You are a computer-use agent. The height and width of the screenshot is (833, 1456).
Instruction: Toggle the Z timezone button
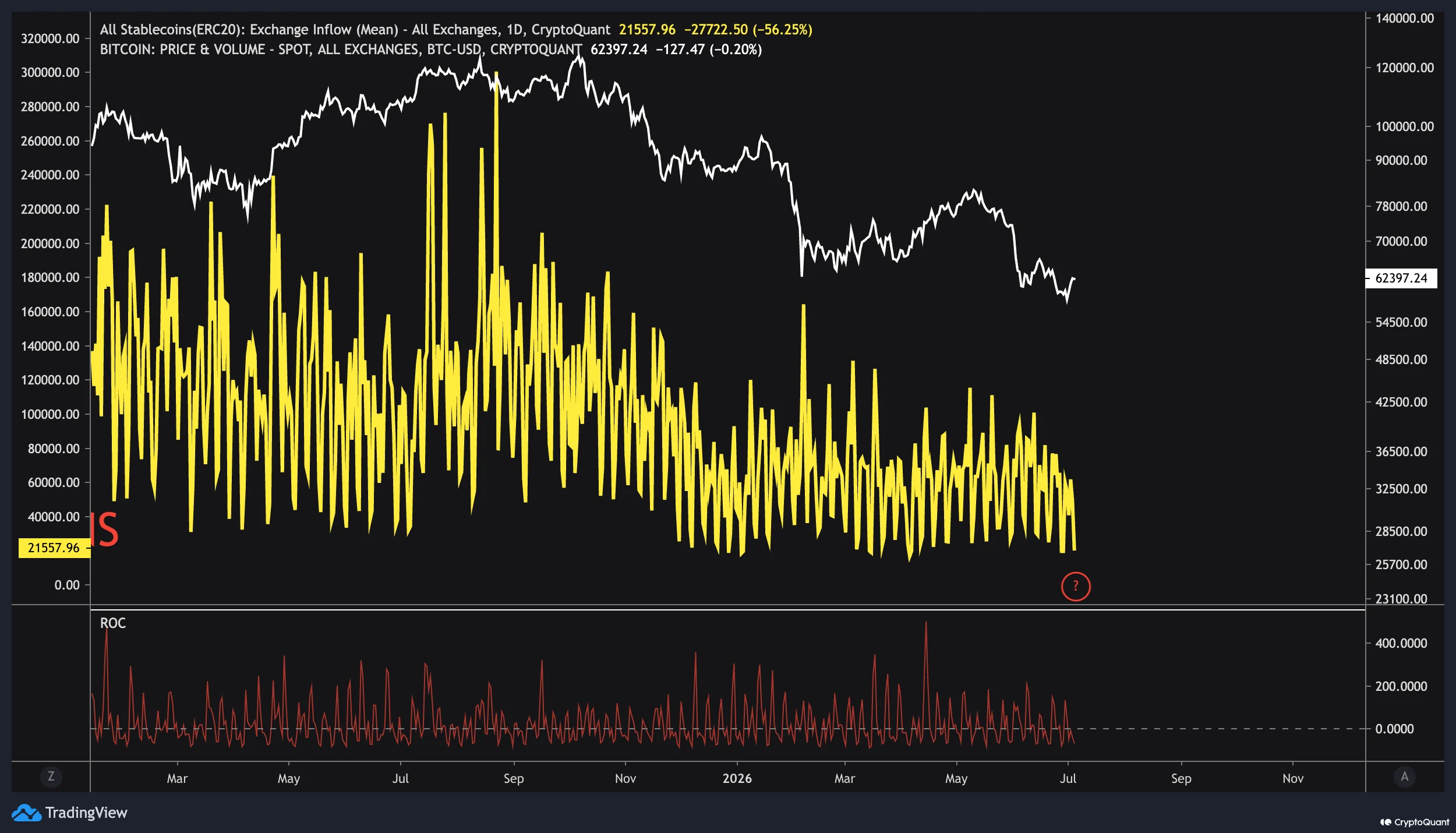51,776
